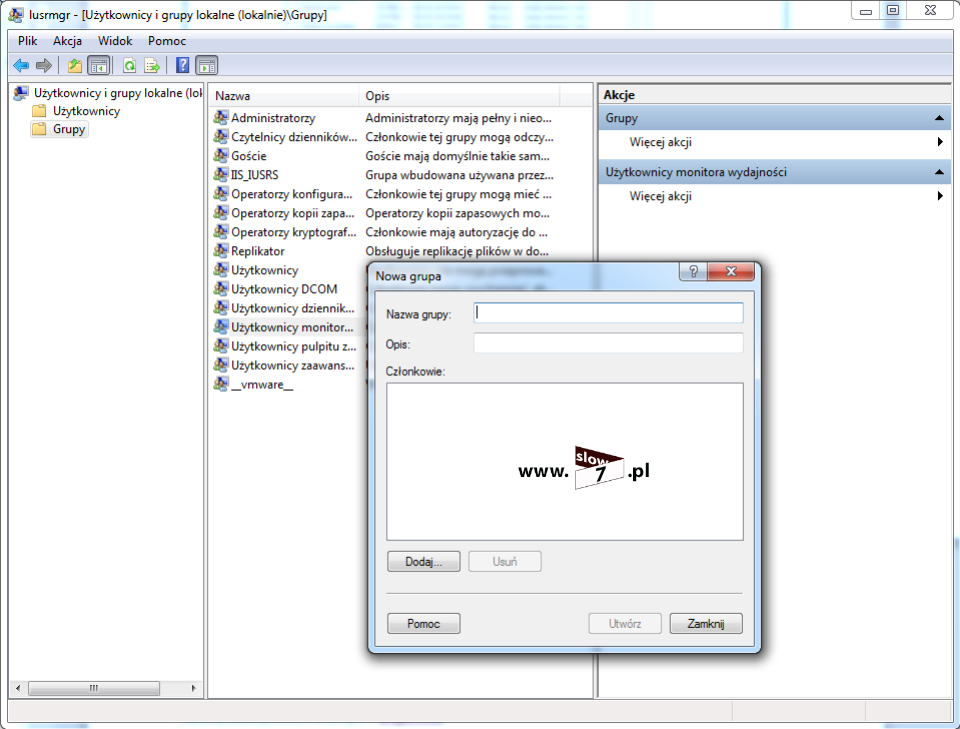This screenshot has height=729, width=960.
Task: Open the Akcja menu
Action: coord(67,41)
